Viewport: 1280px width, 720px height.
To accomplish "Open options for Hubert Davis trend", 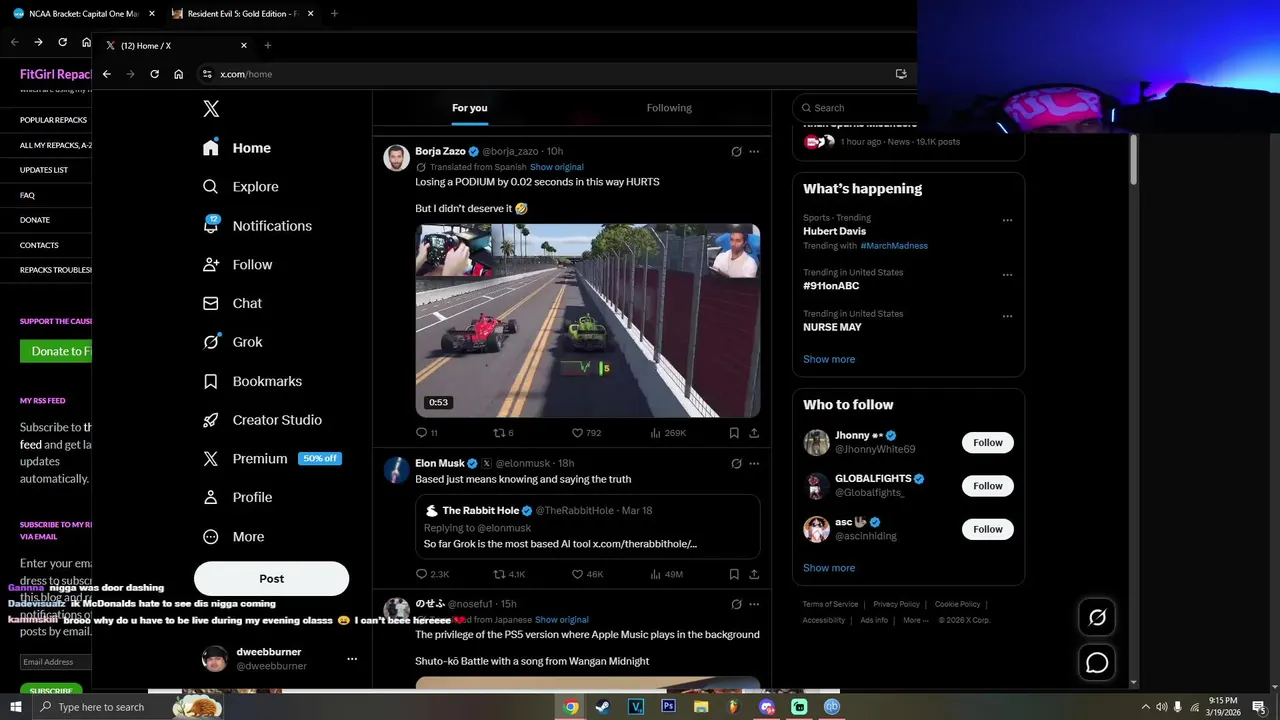I will [x=1007, y=220].
